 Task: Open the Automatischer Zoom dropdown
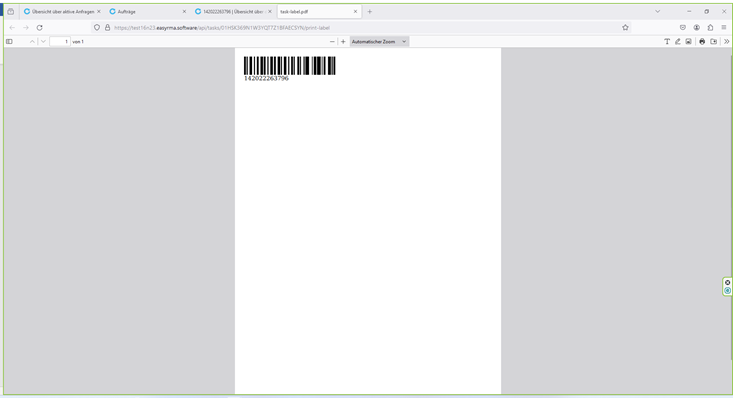click(379, 42)
